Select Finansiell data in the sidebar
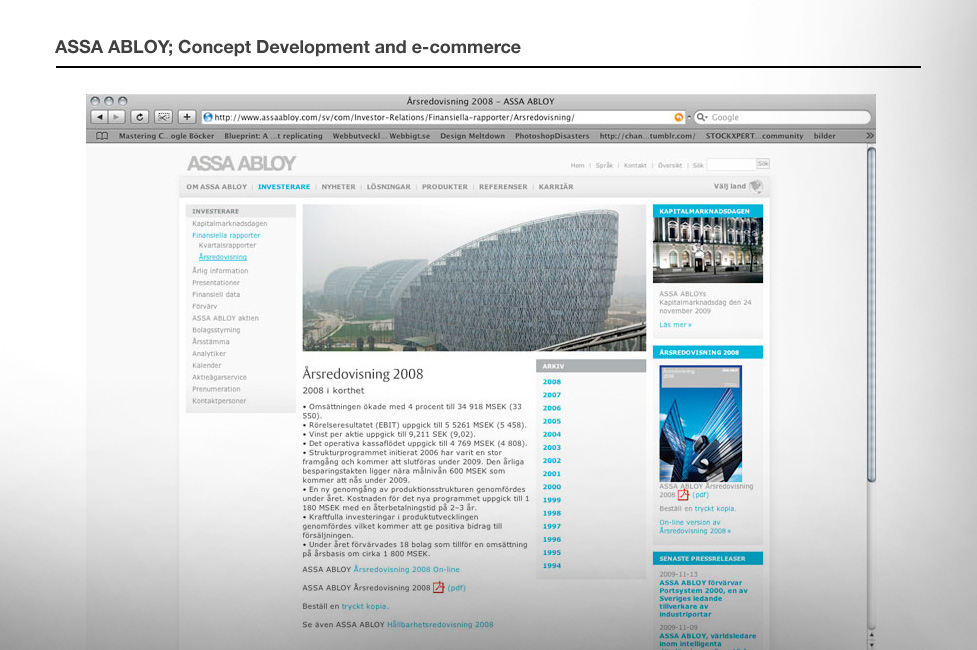This screenshot has height=650, width=977. (x=216, y=295)
